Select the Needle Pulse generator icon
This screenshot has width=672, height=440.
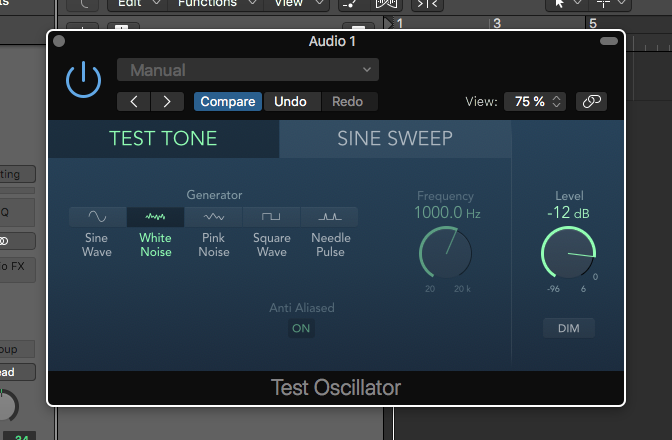point(329,217)
